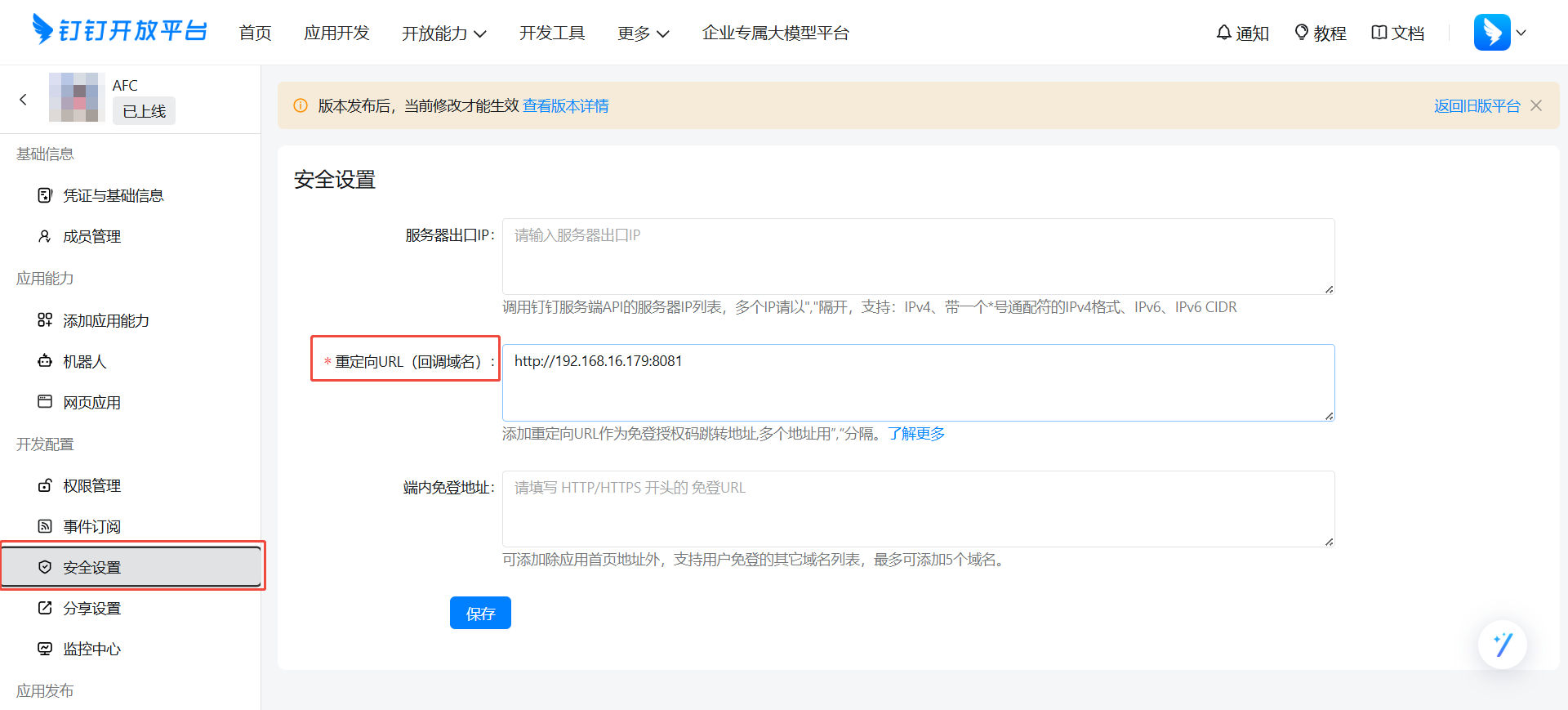This screenshot has height=710, width=1568.
Task: Open the user avatar account dropdown
Action: tap(1499, 33)
